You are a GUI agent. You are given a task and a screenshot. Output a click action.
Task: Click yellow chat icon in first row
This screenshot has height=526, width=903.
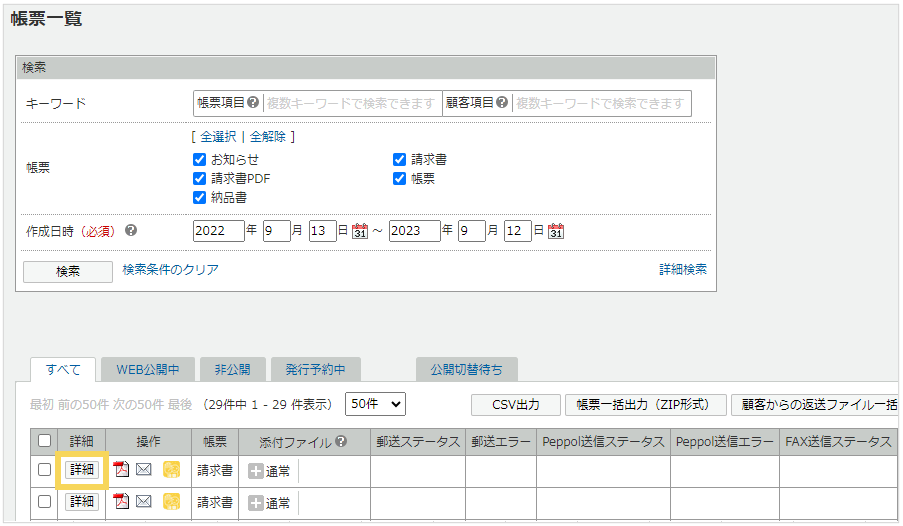(171, 470)
